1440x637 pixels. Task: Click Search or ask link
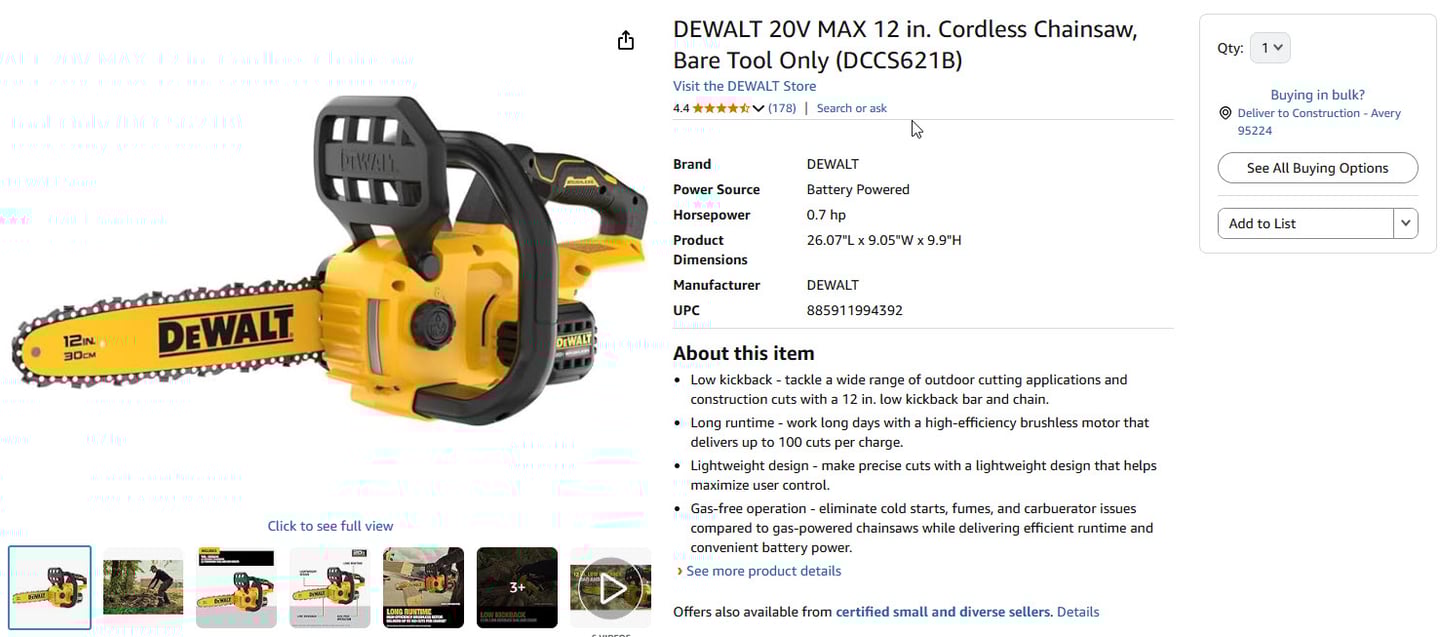(851, 108)
